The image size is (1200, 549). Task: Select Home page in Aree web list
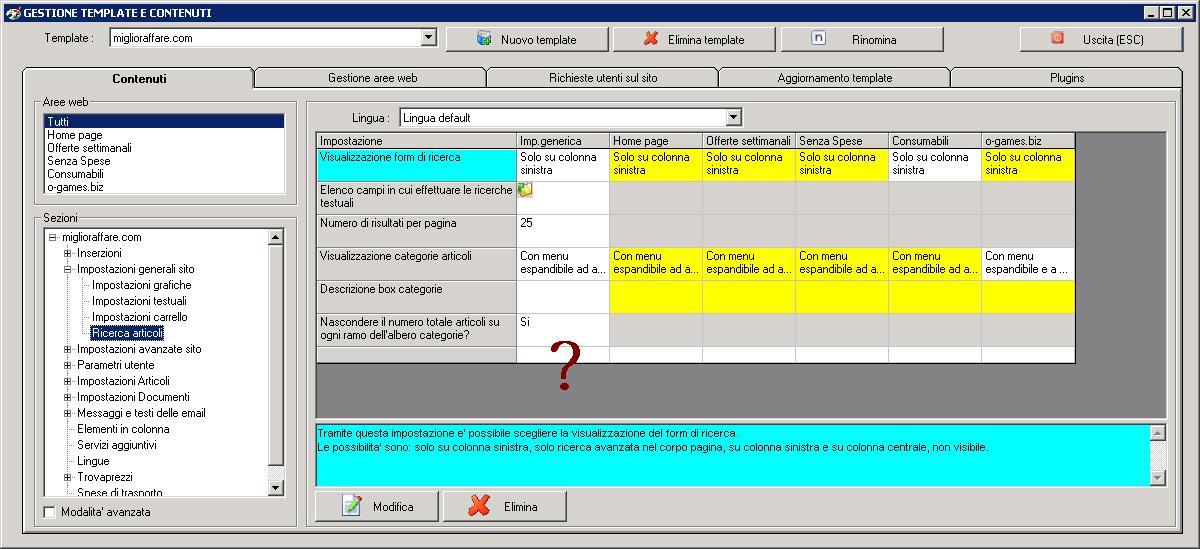pyautogui.click(x=164, y=135)
